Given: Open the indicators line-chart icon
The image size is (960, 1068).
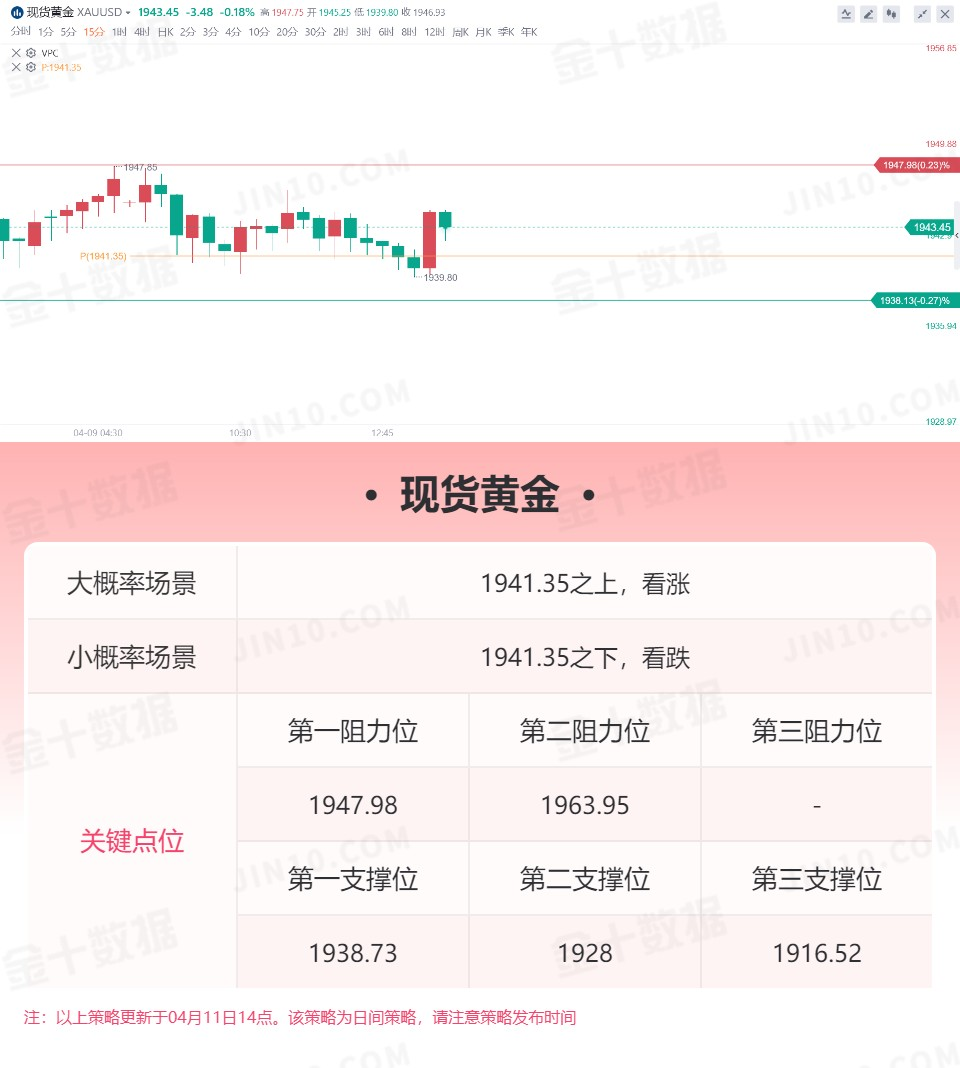Looking at the screenshot, I should click(x=846, y=14).
